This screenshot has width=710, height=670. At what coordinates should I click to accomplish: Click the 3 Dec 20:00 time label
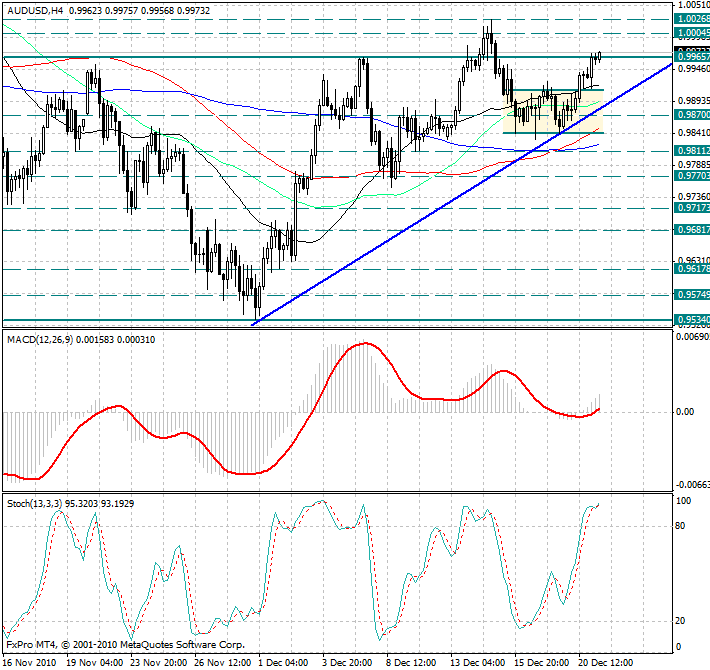pyautogui.click(x=347, y=663)
